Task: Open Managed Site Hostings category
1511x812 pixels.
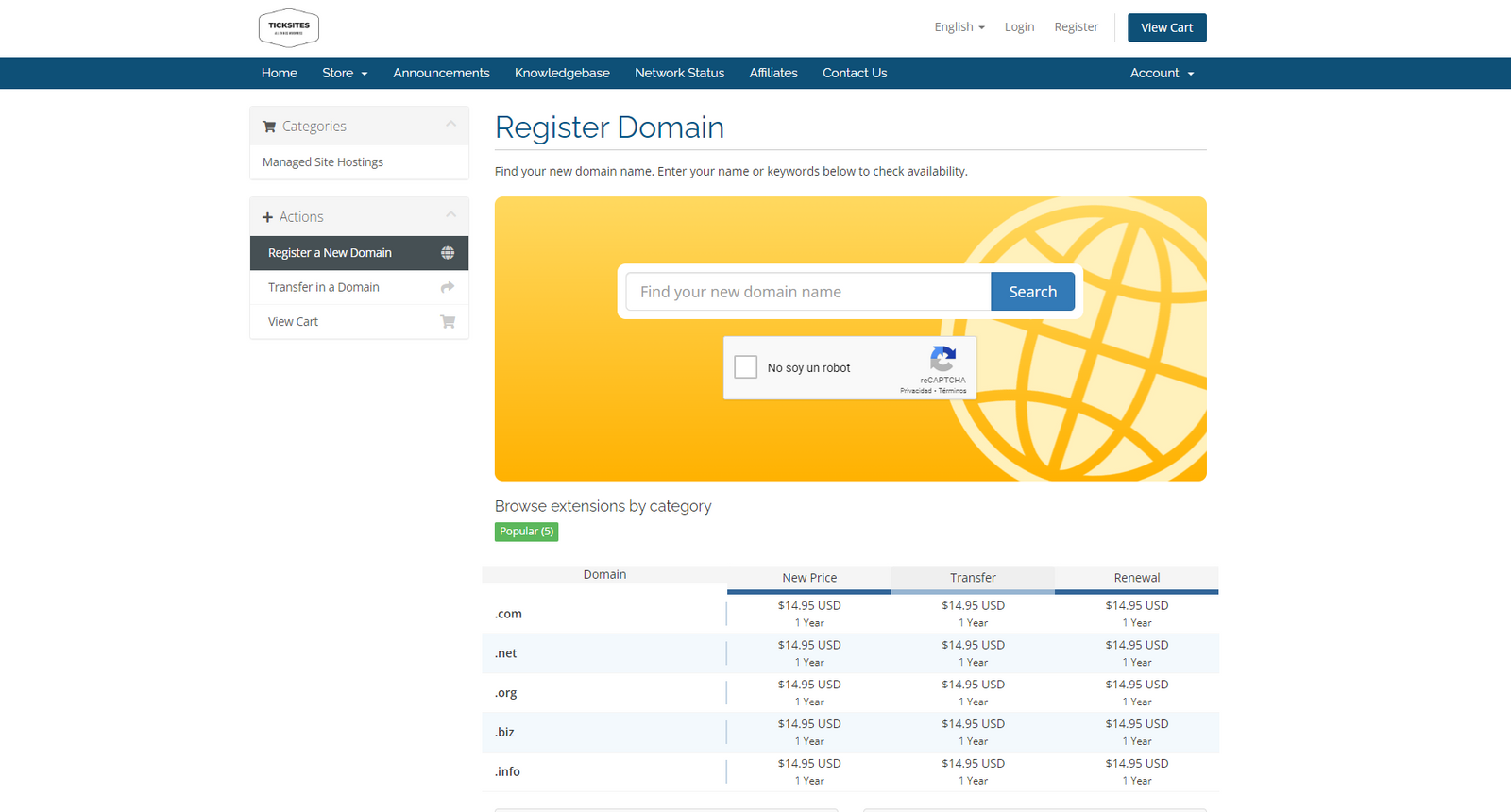Action: click(x=359, y=162)
